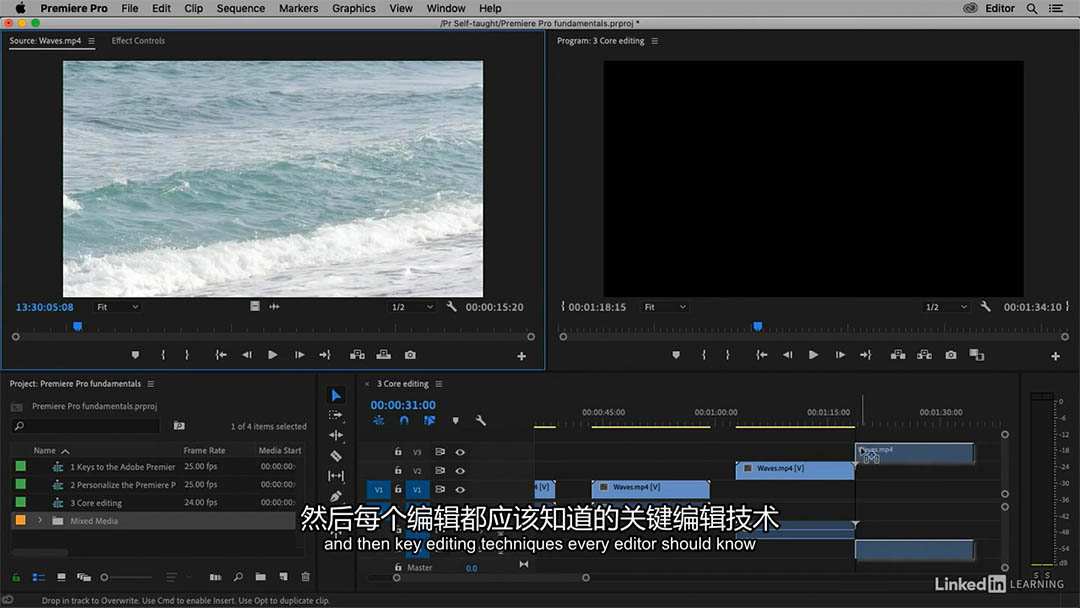
Task: Open 3 Core editing timeline panel menu
Action: pyautogui.click(x=439, y=384)
